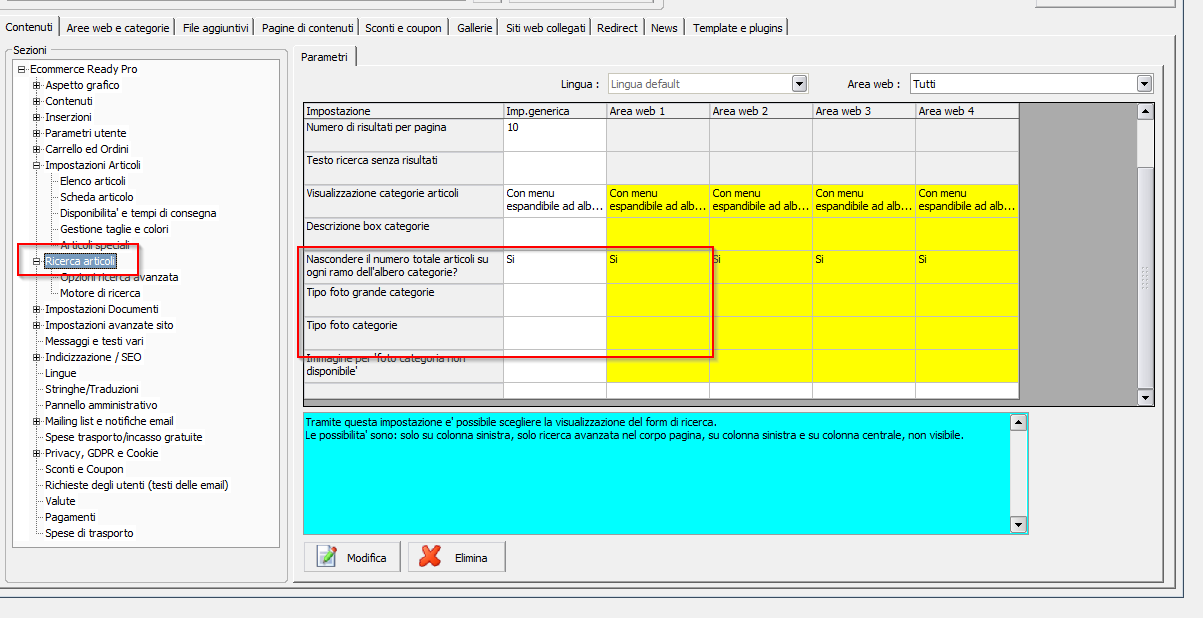The width and height of the screenshot is (1203, 618).
Task: Open the Template e plugins tab
Action: [x=738, y=28]
